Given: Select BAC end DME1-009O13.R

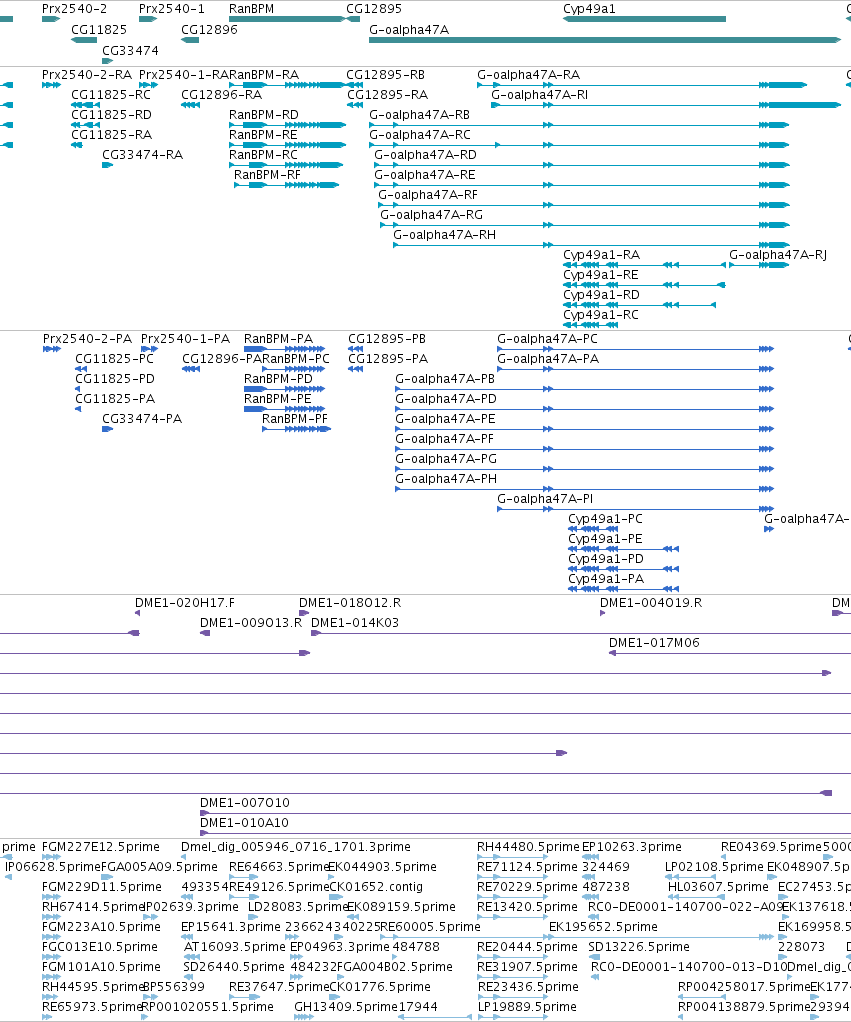Looking at the screenshot, I should click(x=251, y=622).
